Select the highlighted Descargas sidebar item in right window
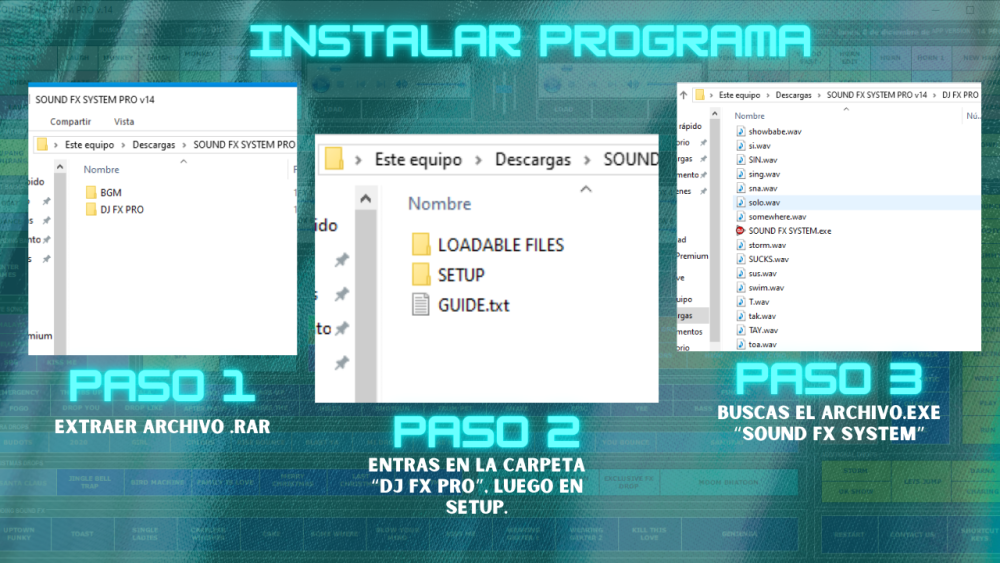This screenshot has height=563, width=1000. [x=692, y=313]
